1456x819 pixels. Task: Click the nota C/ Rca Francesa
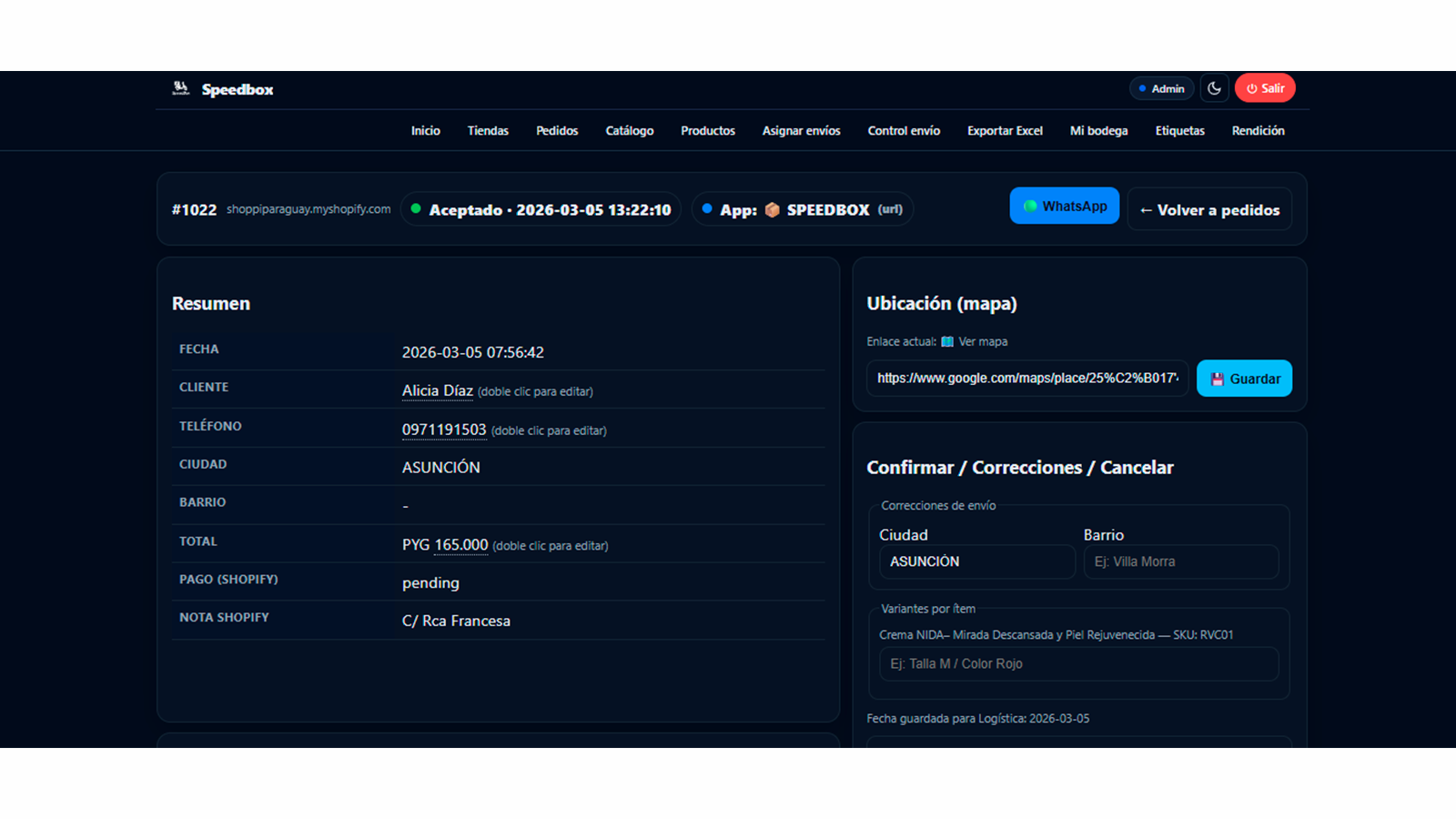coord(456,621)
